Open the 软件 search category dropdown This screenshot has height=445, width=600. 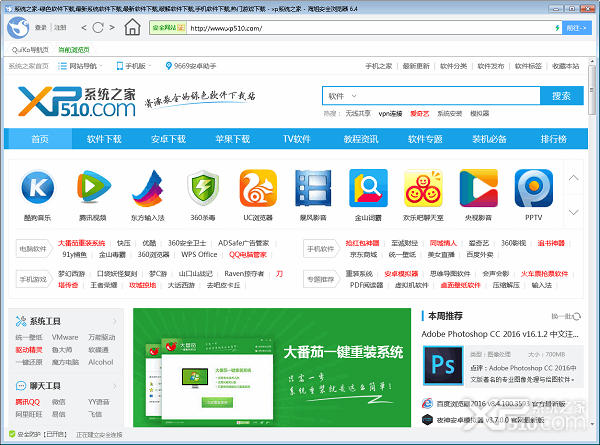[342, 96]
